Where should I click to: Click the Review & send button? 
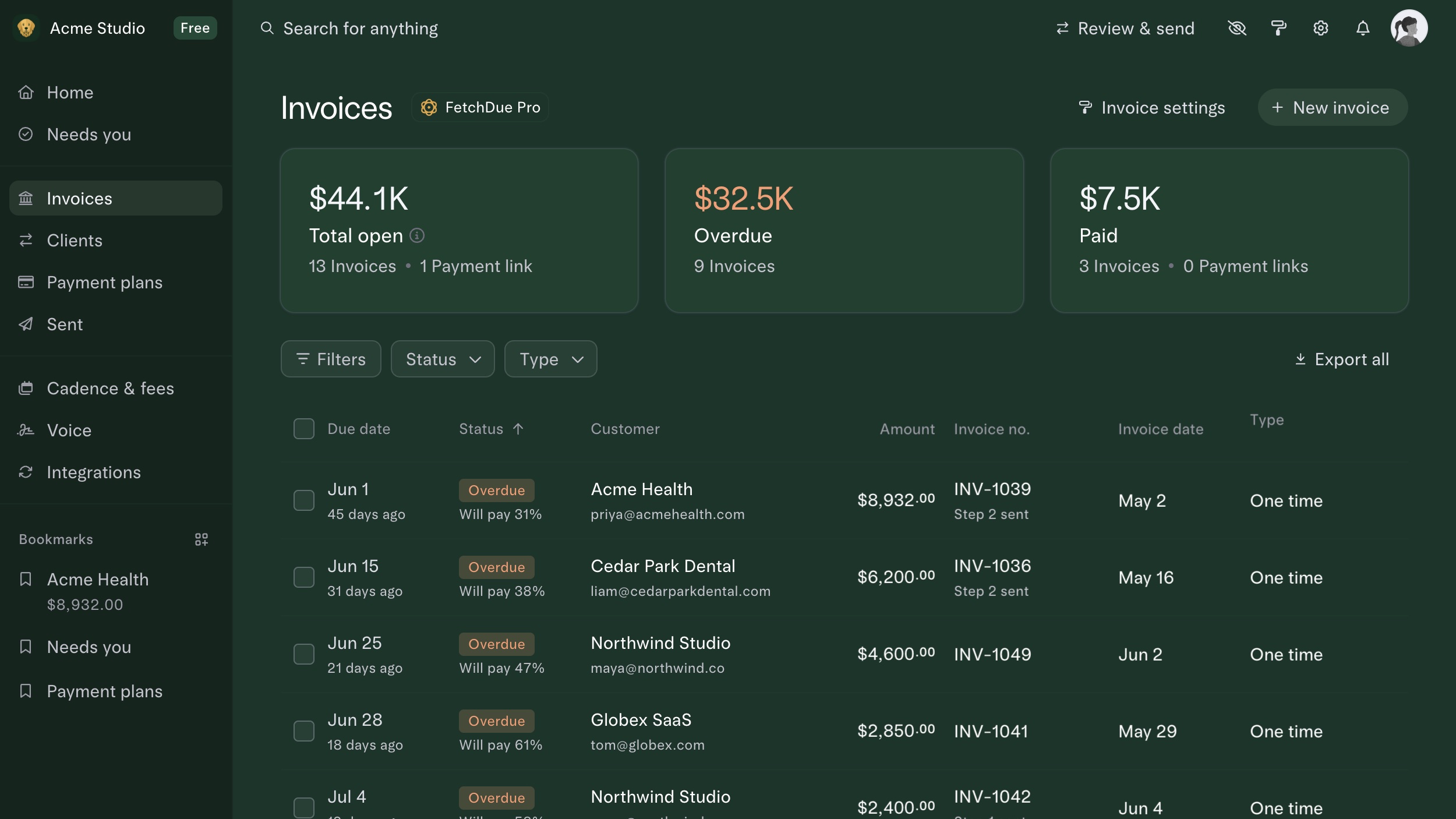click(x=1125, y=28)
